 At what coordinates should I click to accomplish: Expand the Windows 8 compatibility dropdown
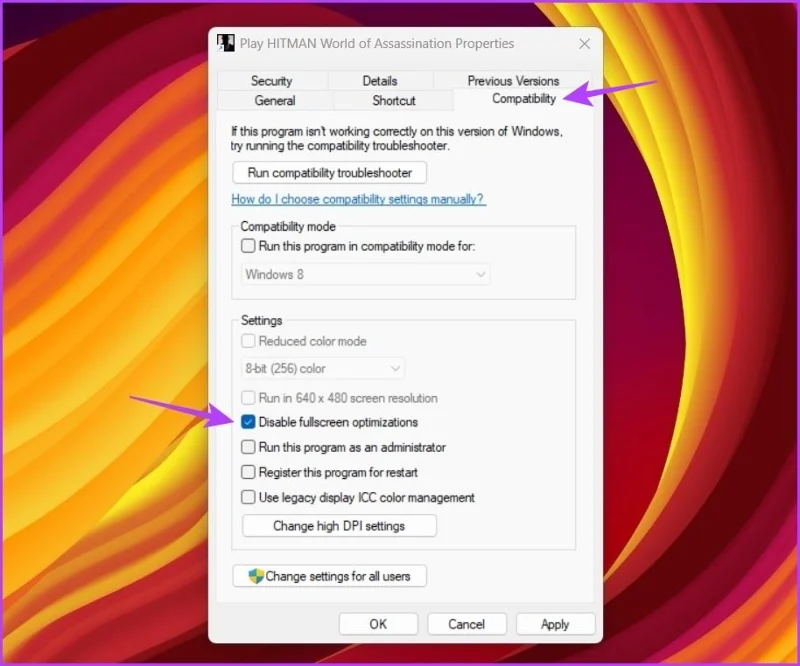[365, 275]
